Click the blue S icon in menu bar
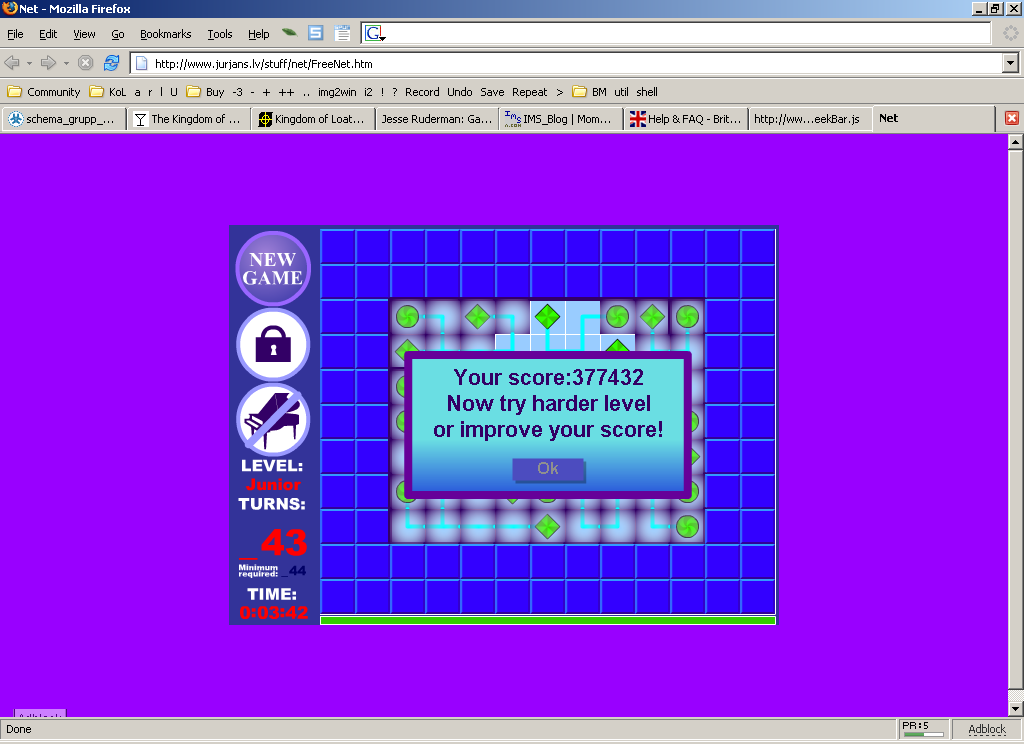The width and height of the screenshot is (1024, 744). (x=315, y=33)
